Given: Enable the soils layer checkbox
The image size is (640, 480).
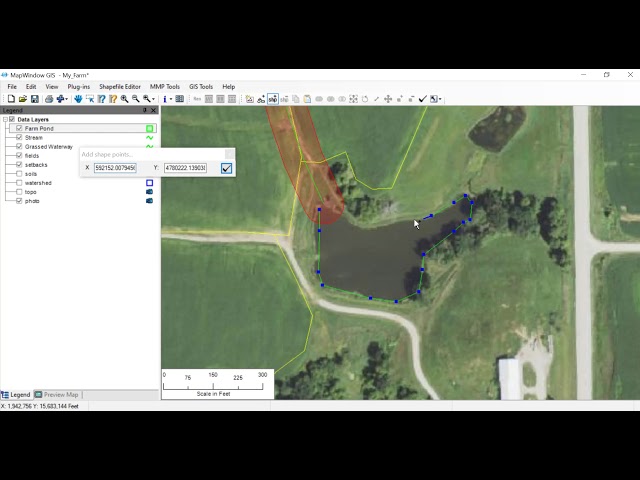Looking at the screenshot, I should [19, 173].
